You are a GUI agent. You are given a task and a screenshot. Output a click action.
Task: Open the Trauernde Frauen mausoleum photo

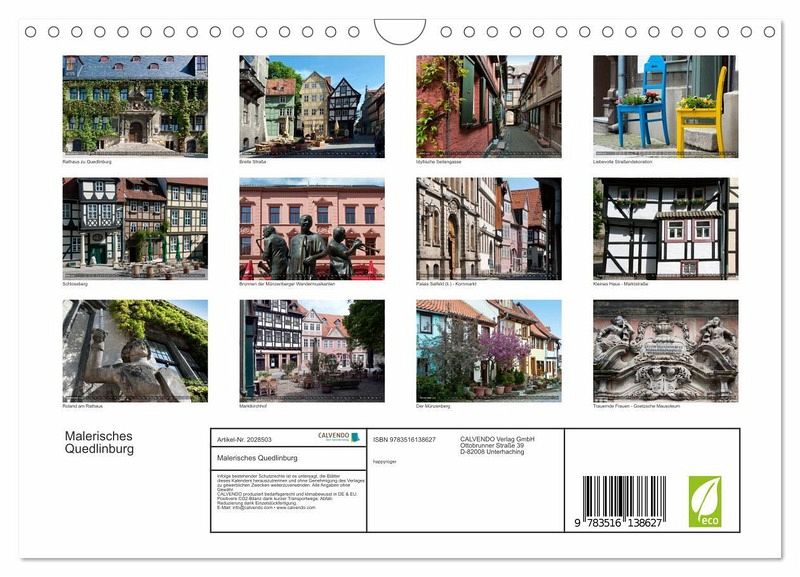[665, 351]
